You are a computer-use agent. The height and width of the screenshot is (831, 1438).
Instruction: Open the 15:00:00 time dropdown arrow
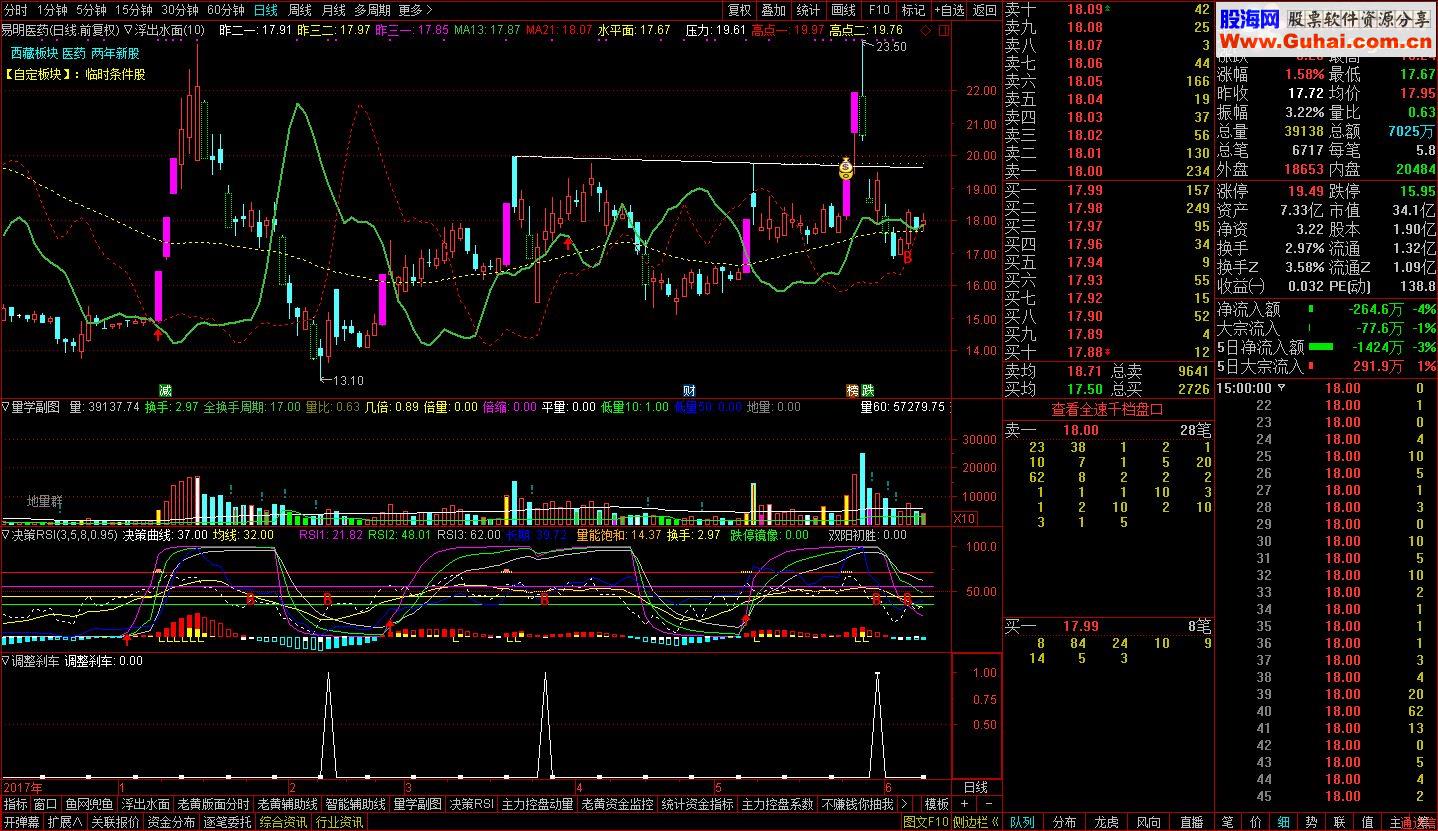1281,388
